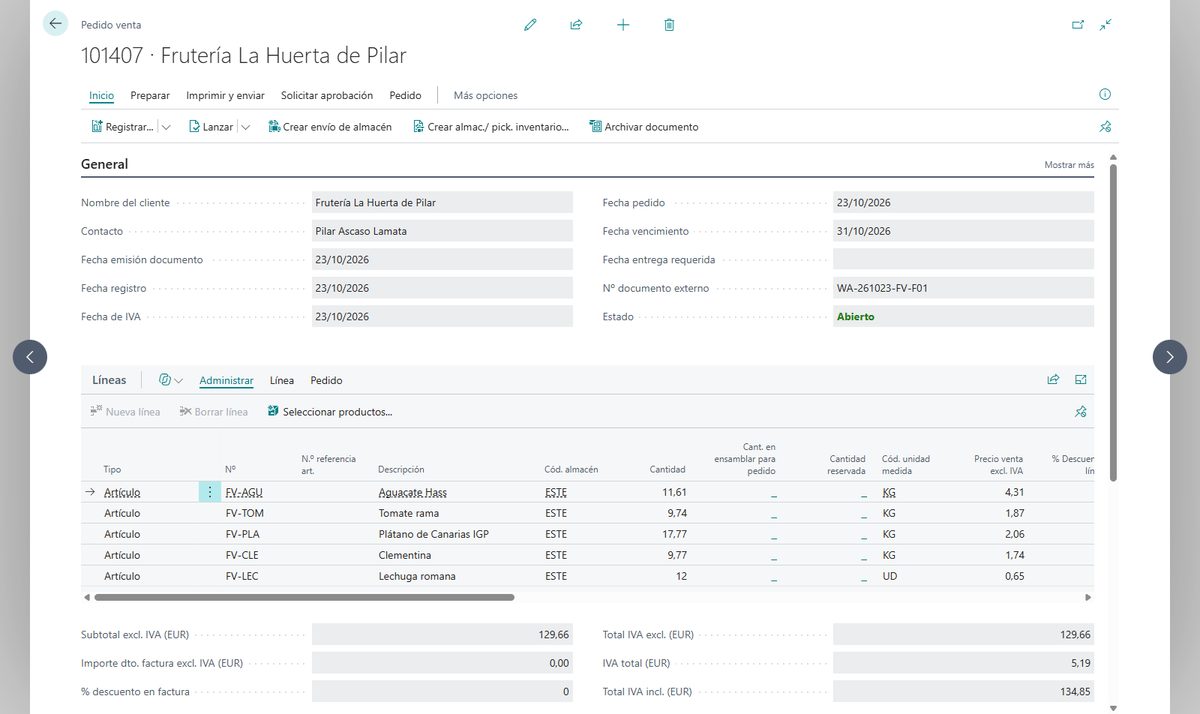This screenshot has width=1200, height=714.
Task: Switch to the Solicitar aprobación tab
Action: coord(327,95)
